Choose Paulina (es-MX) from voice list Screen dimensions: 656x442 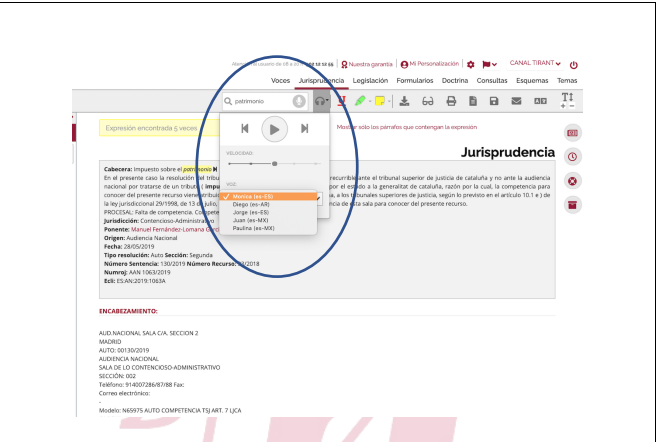tap(254, 228)
